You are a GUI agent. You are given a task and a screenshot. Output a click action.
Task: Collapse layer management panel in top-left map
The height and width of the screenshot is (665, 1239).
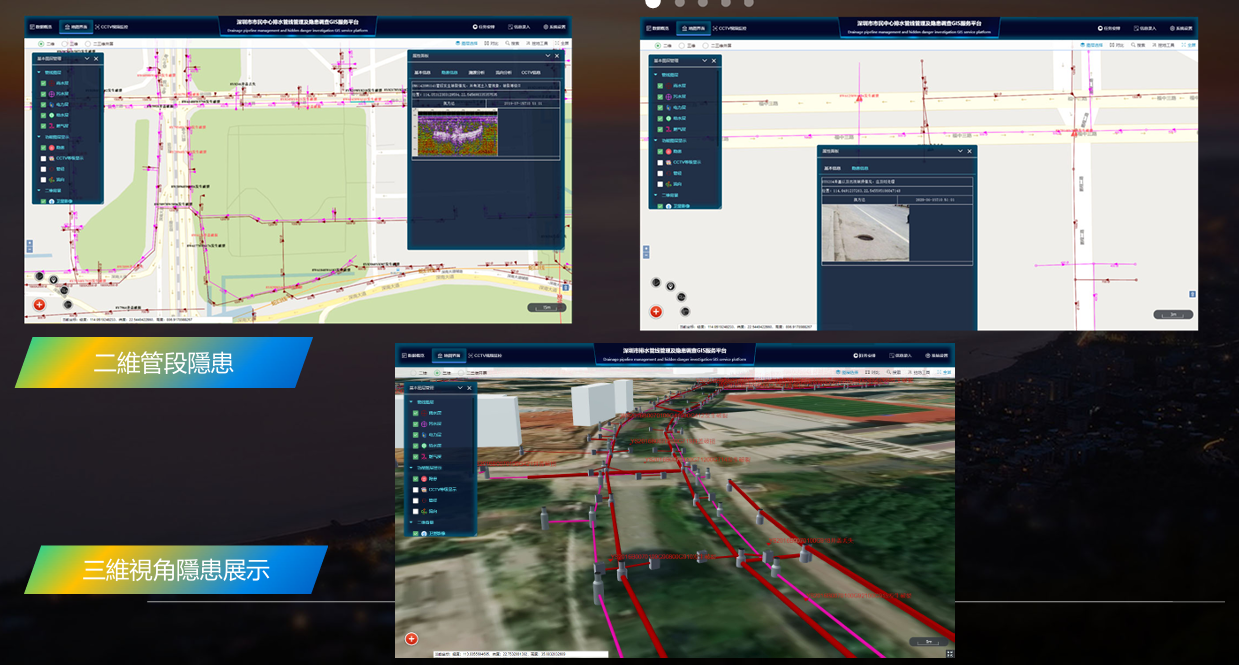coord(85,58)
